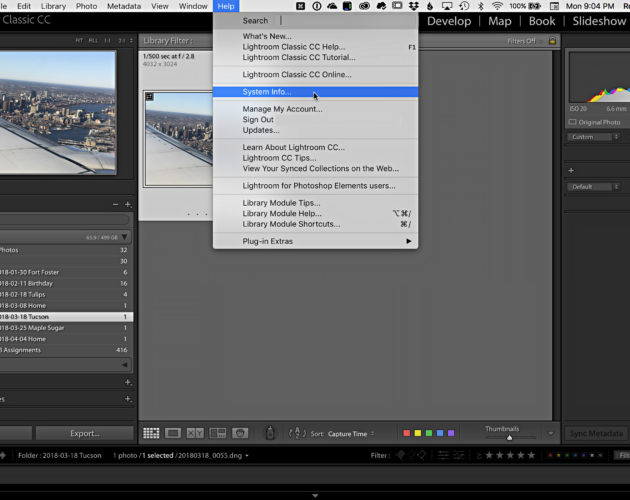
Task: Set Navigator zoom to FIT
Action: (79, 41)
